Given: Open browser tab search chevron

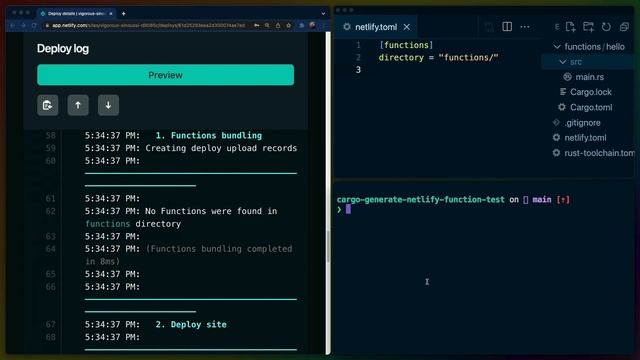Looking at the screenshot, I should tap(323, 13).
